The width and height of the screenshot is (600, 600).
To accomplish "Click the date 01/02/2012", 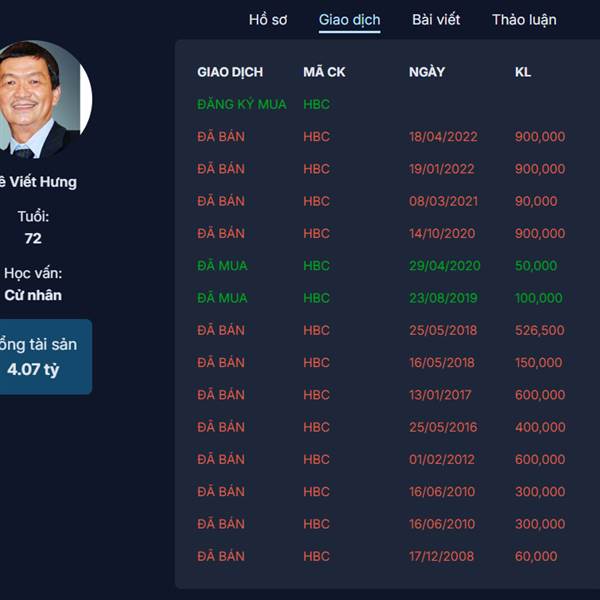I will 442,459.
